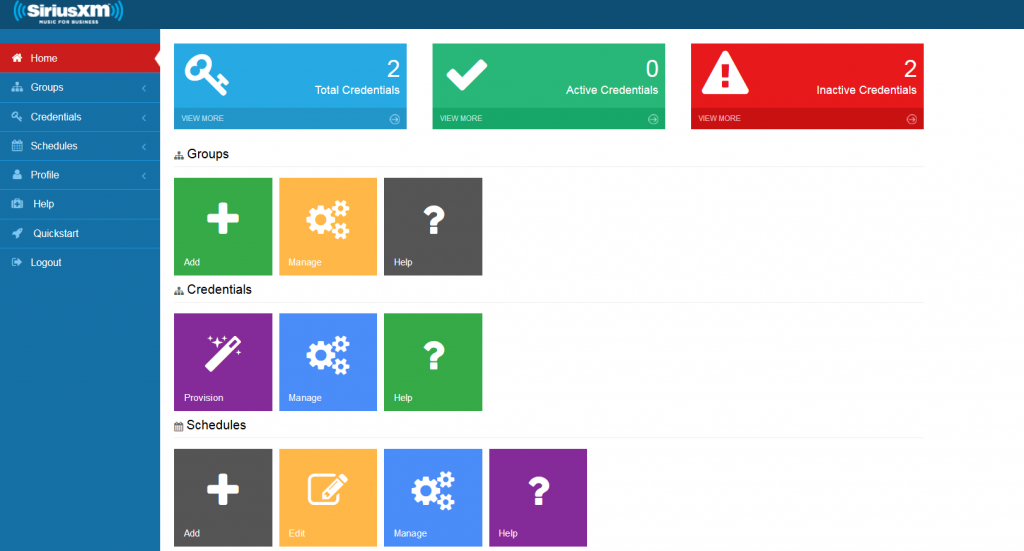Open the Groups sidebar menu
This screenshot has width=1024, height=551.
[x=80, y=87]
